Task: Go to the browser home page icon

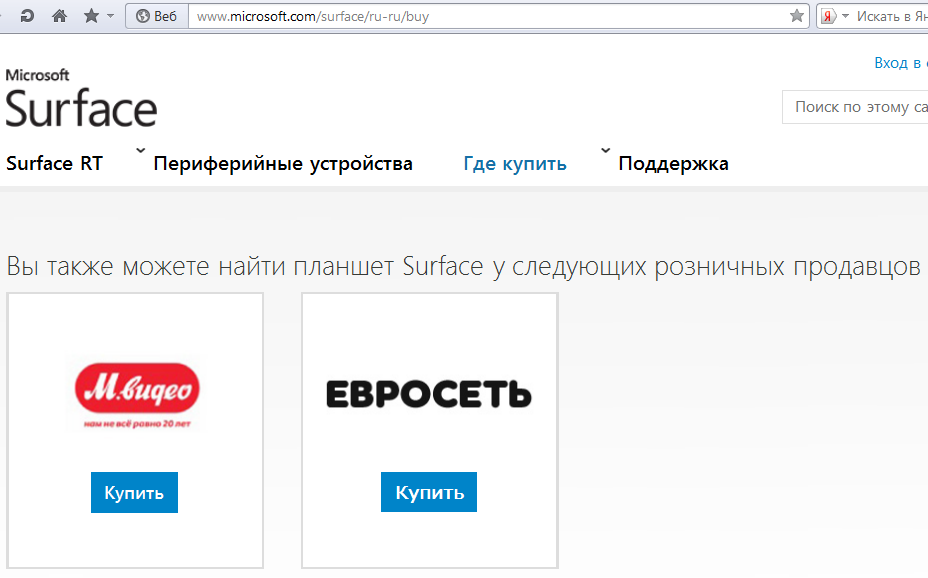Action: (59, 16)
